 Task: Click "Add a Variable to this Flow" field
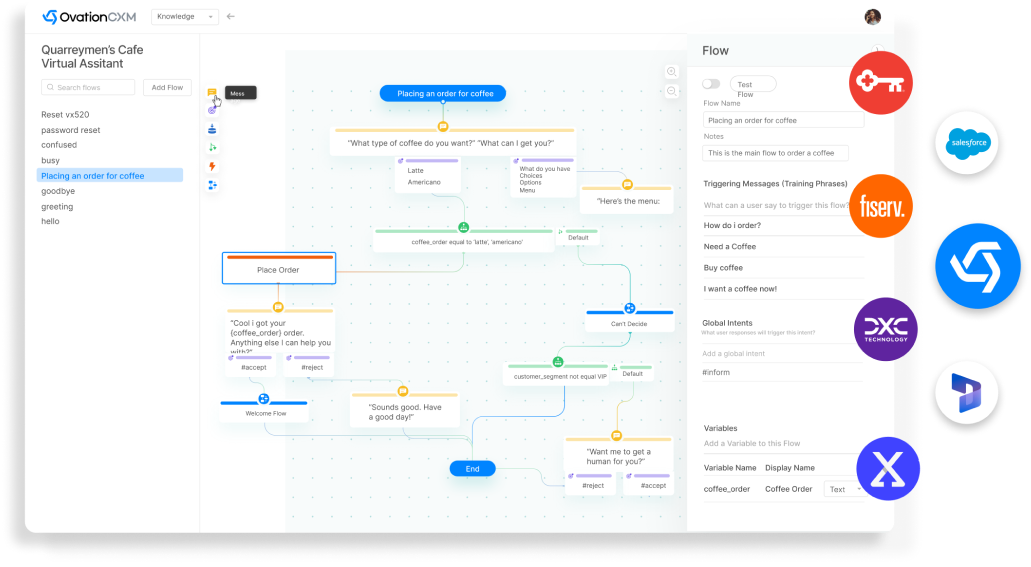(782, 443)
